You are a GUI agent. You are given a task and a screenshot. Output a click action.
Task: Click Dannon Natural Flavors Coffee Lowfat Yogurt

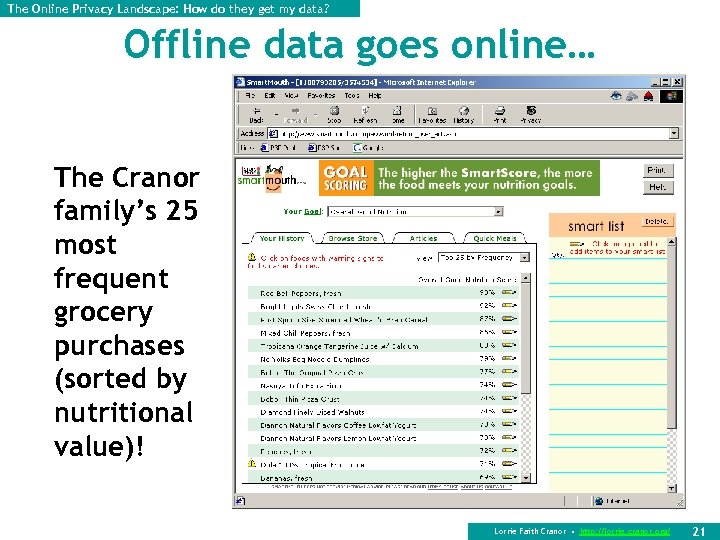pyautogui.click(x=338, y=425)
